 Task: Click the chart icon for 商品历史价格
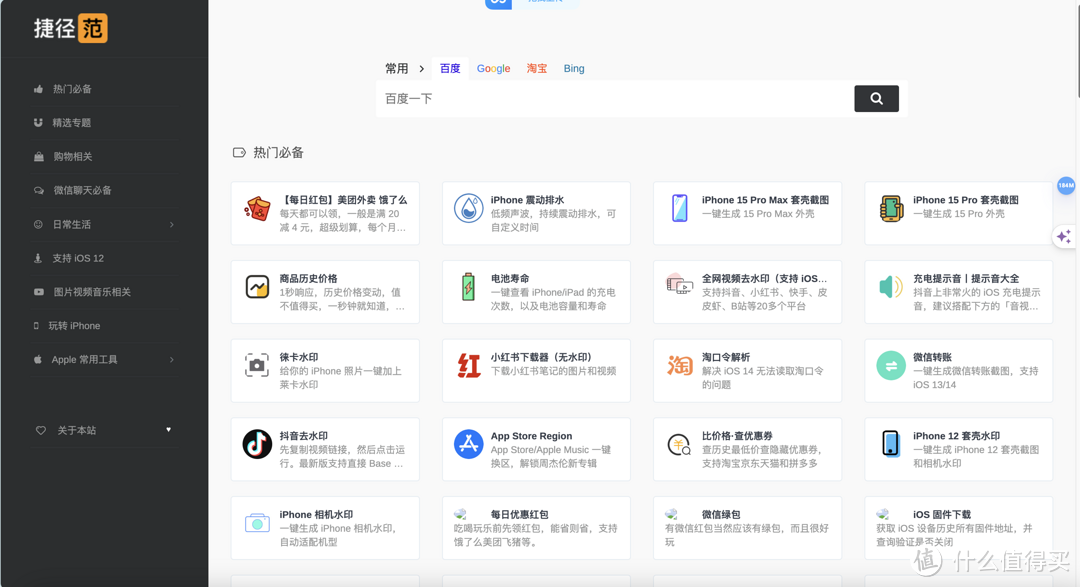257,287
